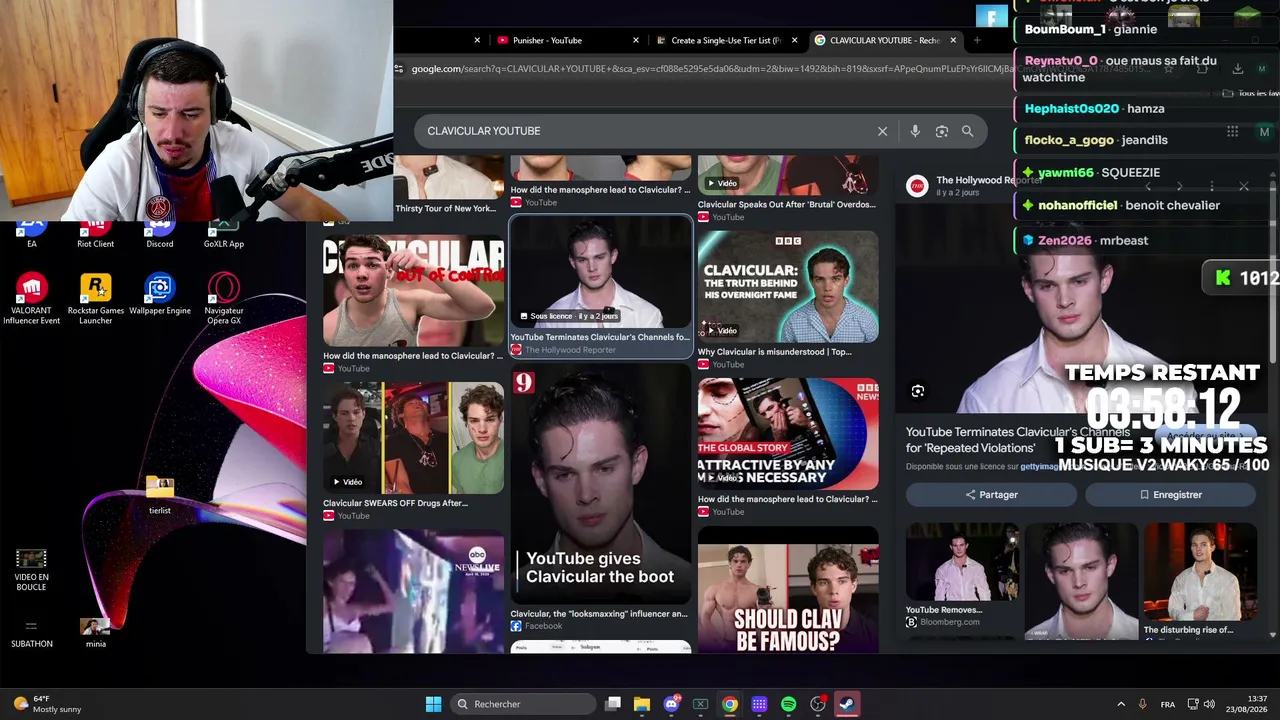Open Xbox Game Bar taskbar icon

[700, 704]
